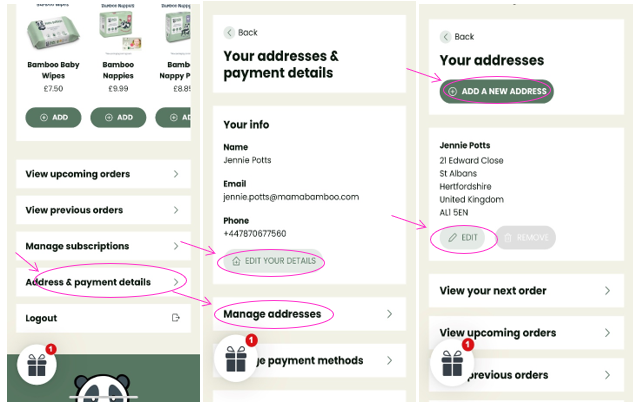Click the Back arrow on Your addresses page
This screenshot has height=409, width=637.
pos(447,36)
